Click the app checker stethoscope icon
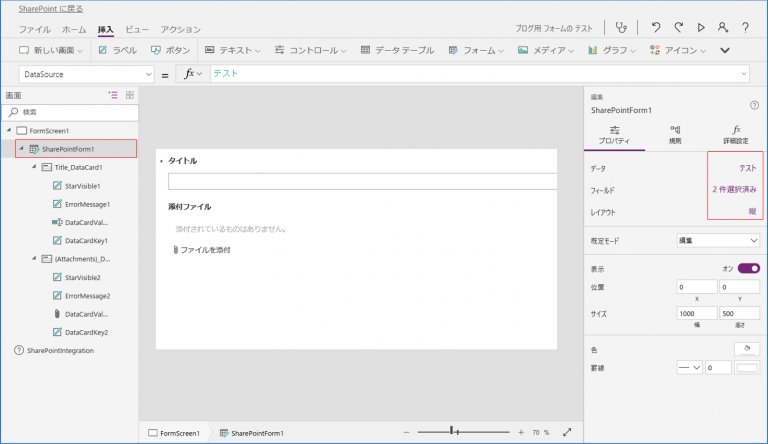 624,28
